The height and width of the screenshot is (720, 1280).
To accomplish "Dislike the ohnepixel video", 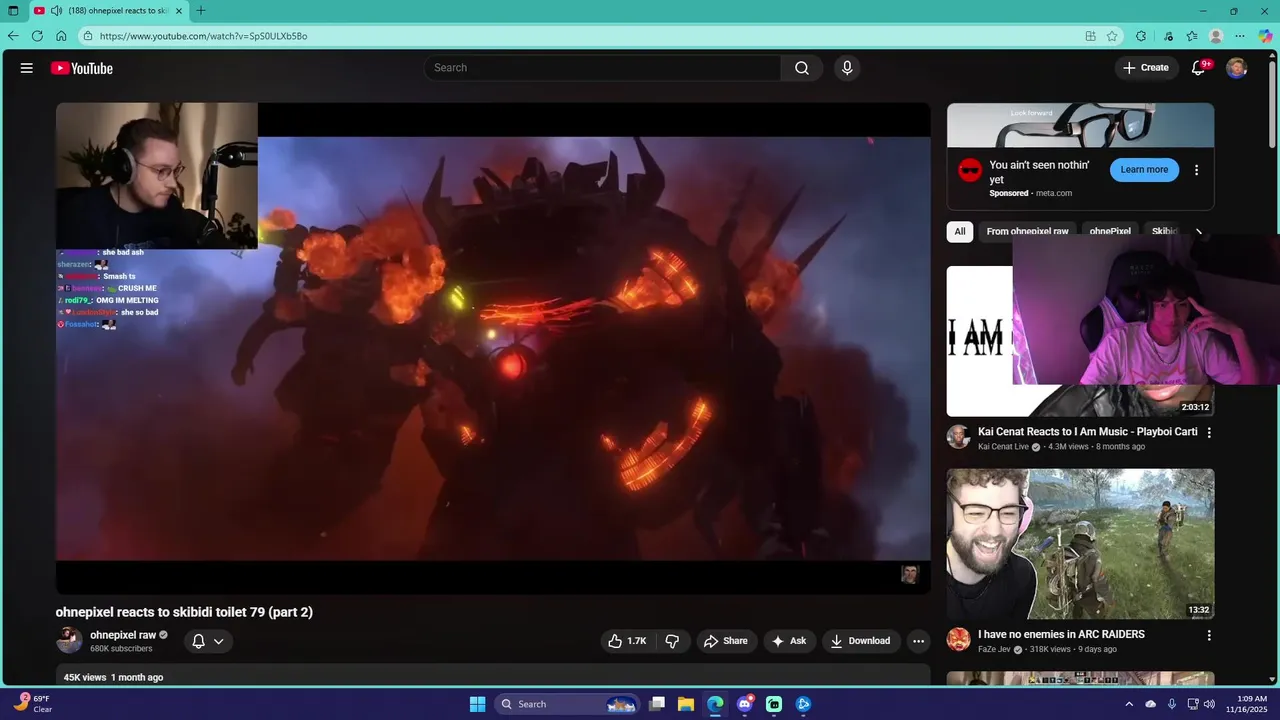I will [x=672, y=641].
